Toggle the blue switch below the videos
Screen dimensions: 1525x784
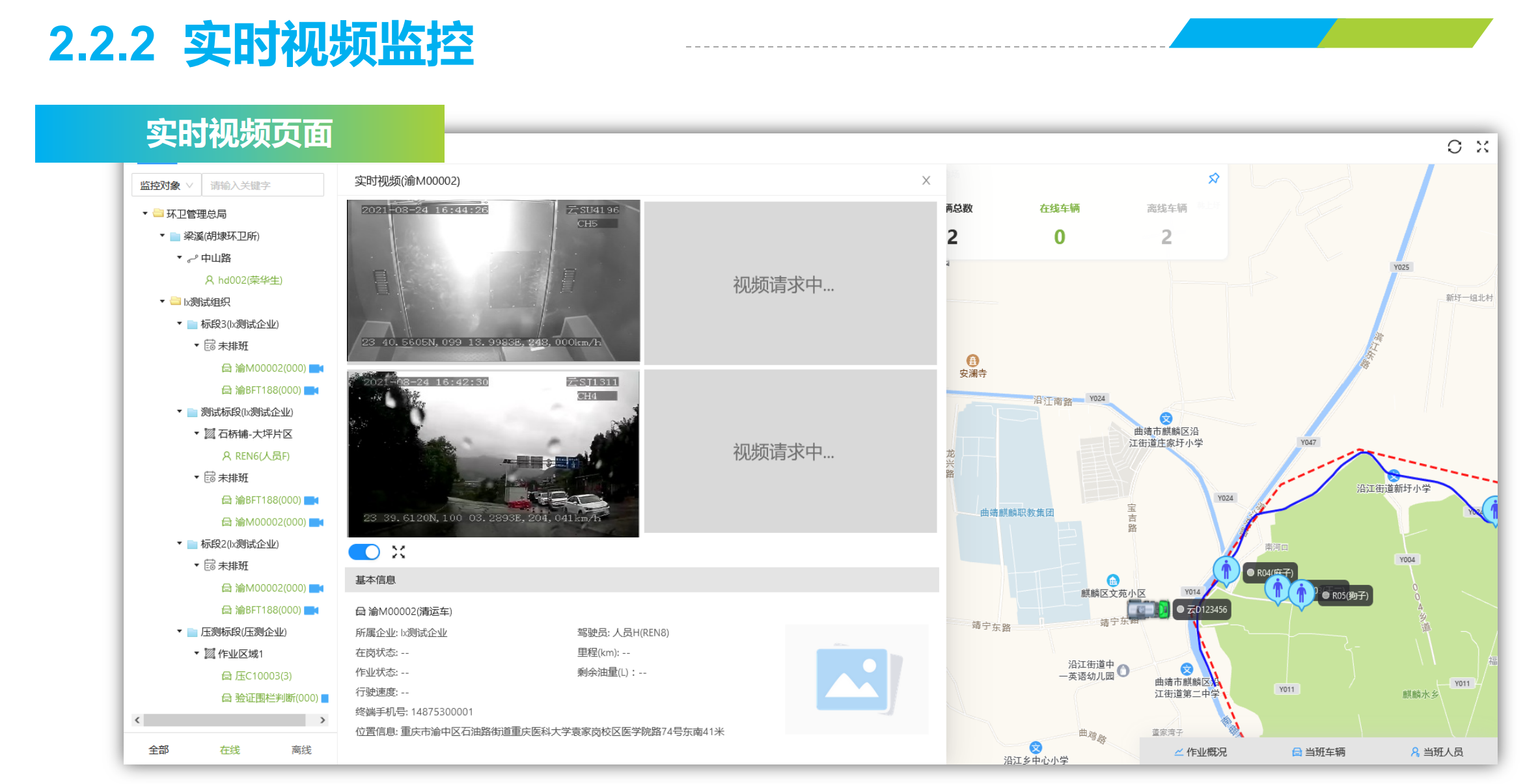click(x=364, y=552)
